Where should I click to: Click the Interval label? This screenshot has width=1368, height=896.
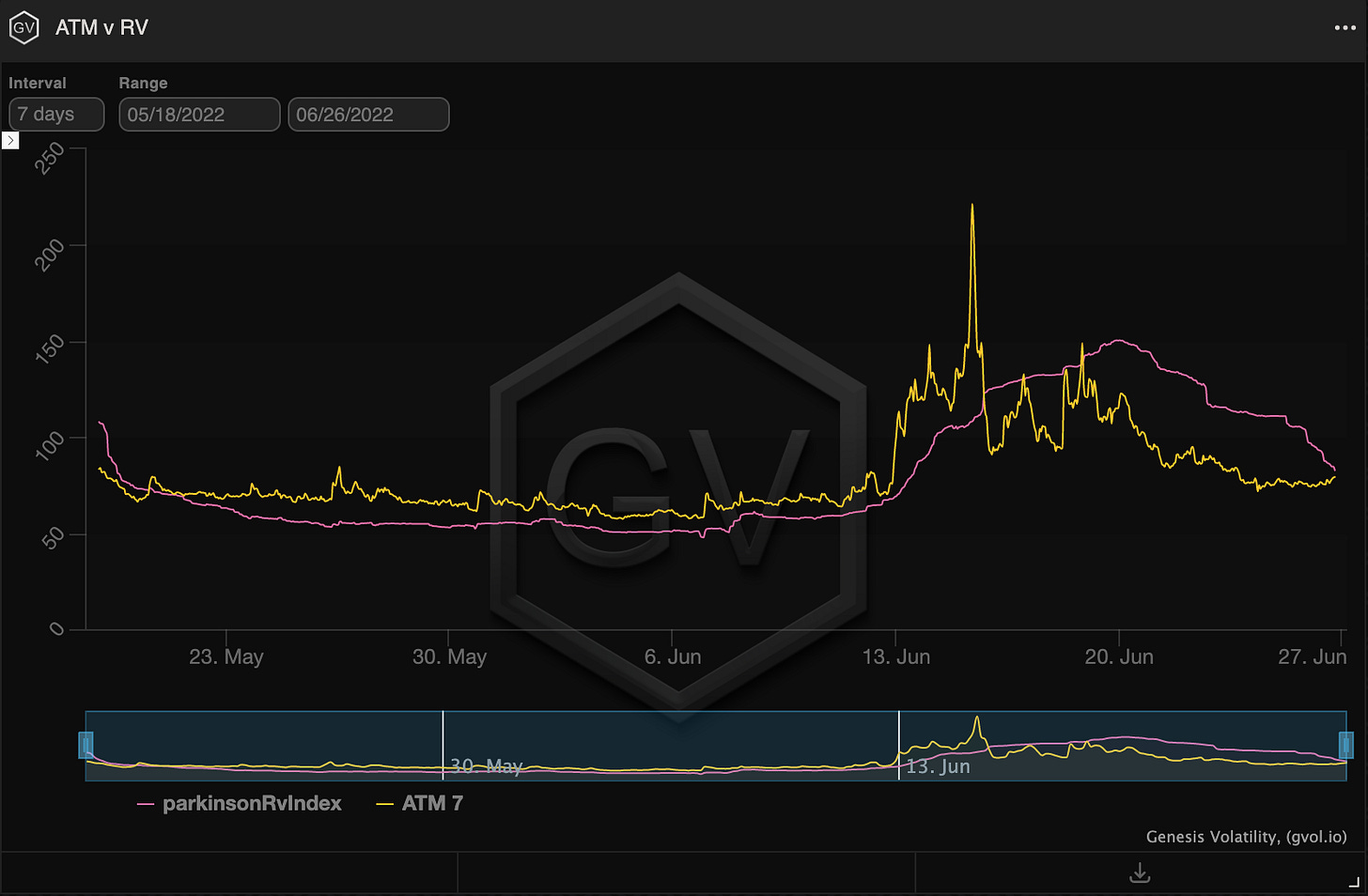tap(38, 83)
